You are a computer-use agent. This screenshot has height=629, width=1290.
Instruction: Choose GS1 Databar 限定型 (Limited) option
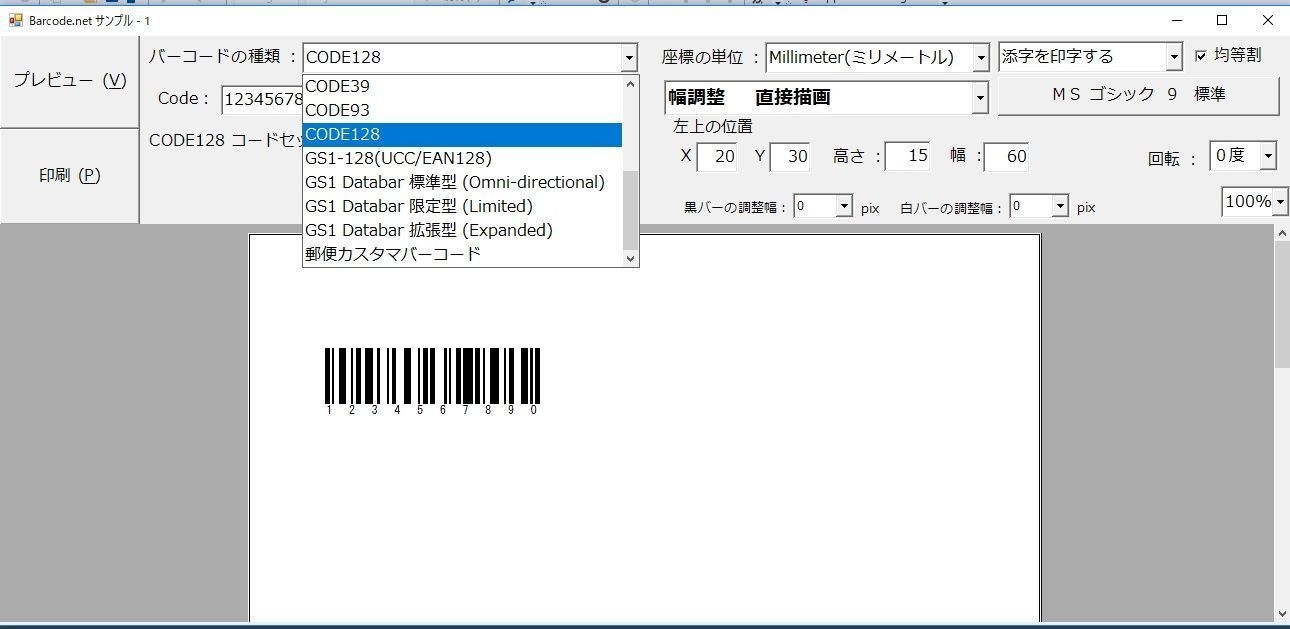418,206
